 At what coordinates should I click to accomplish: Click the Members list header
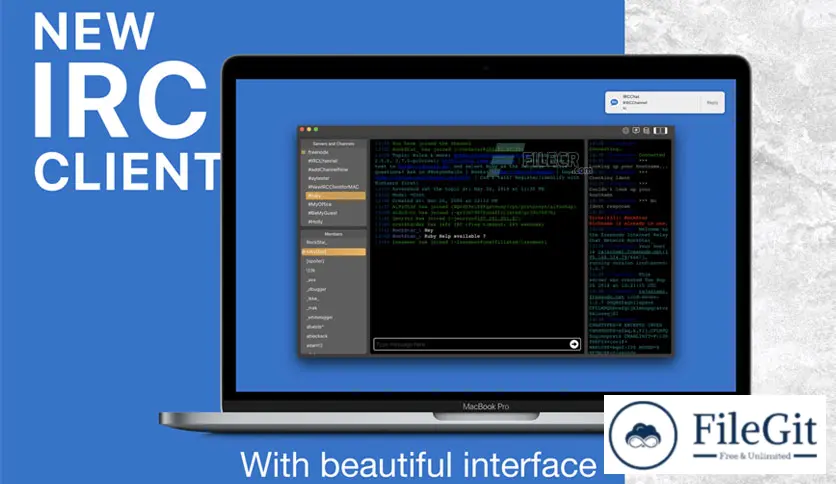click(x=333, y=234)
